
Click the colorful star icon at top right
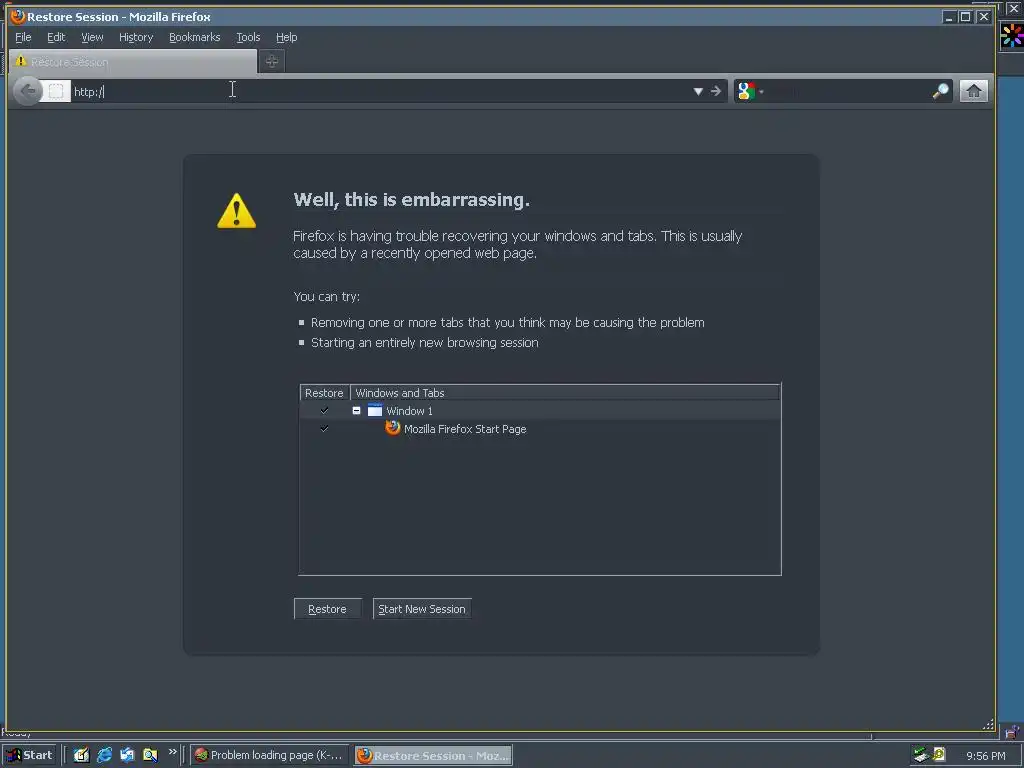(1012, 36)
